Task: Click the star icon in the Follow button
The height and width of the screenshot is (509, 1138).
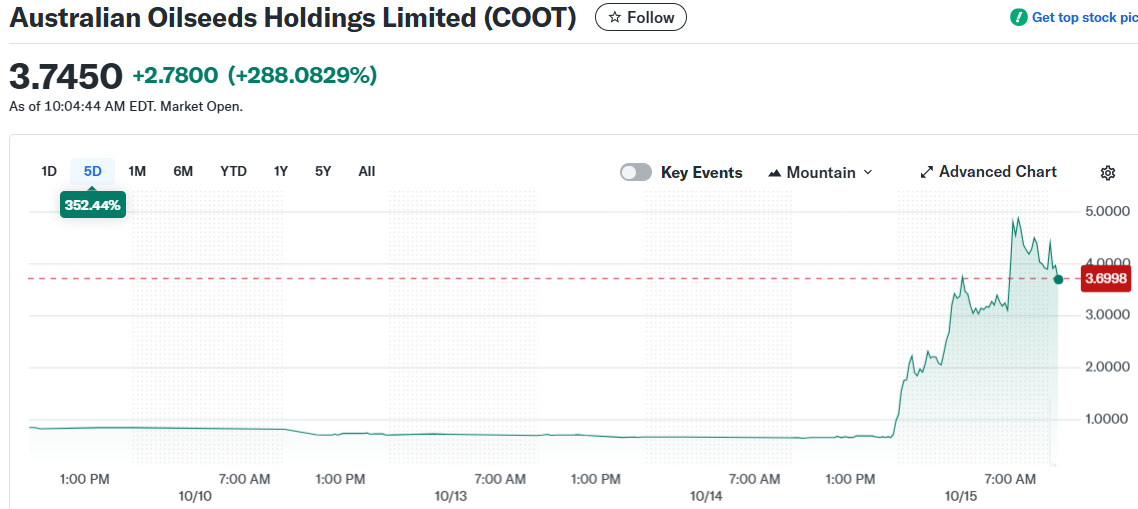Action: [614, 17]
